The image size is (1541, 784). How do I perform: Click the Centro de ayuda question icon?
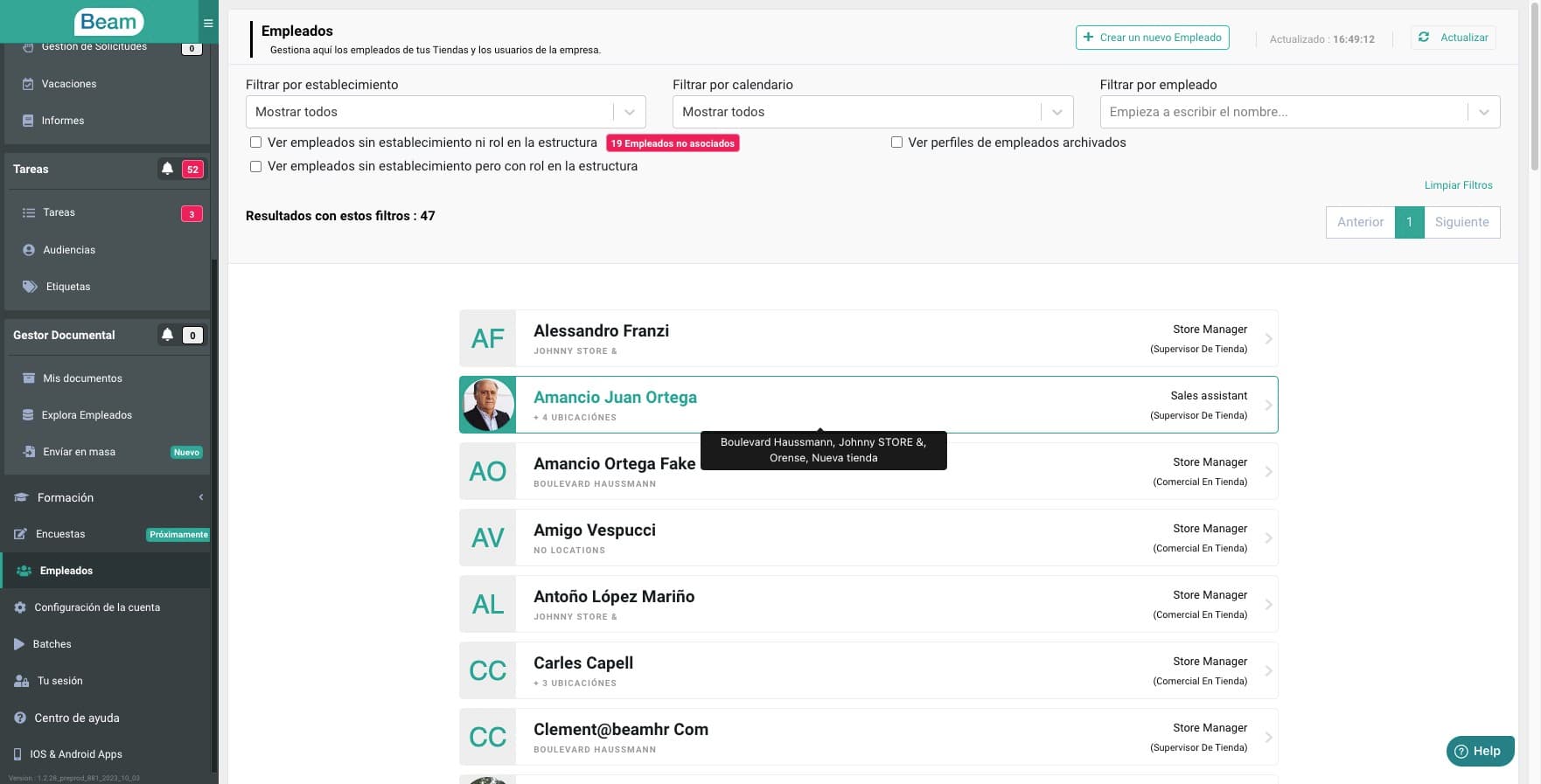tap(20, 718)
